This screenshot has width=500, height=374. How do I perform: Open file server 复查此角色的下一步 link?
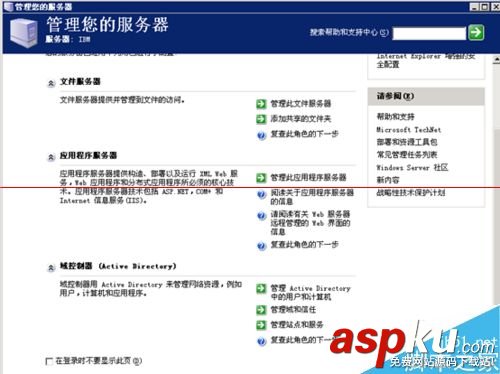[x=304, y=134]
